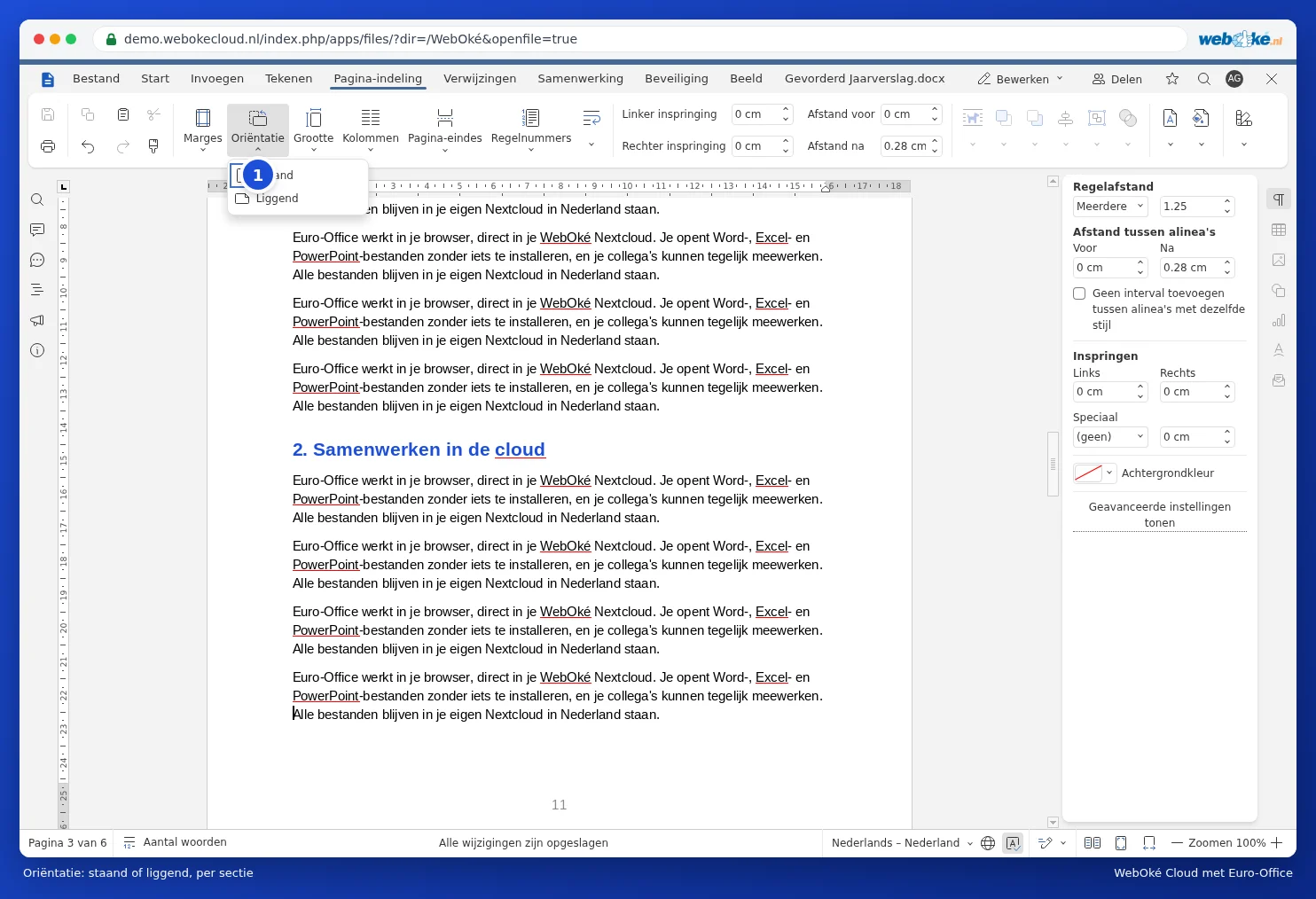1316x899 pixels.
Task: Open the Nederlands – Nederland language dropdown
Action: [x=902, y=843]
